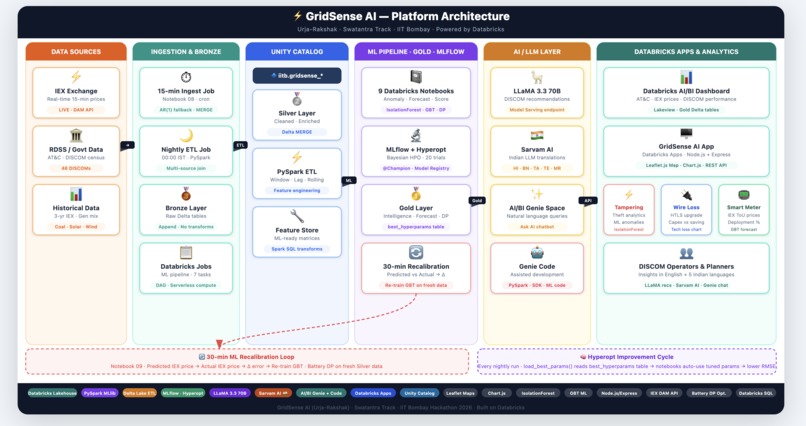Click the MLflow + Hyperopt microscope icon

[416, 136]
